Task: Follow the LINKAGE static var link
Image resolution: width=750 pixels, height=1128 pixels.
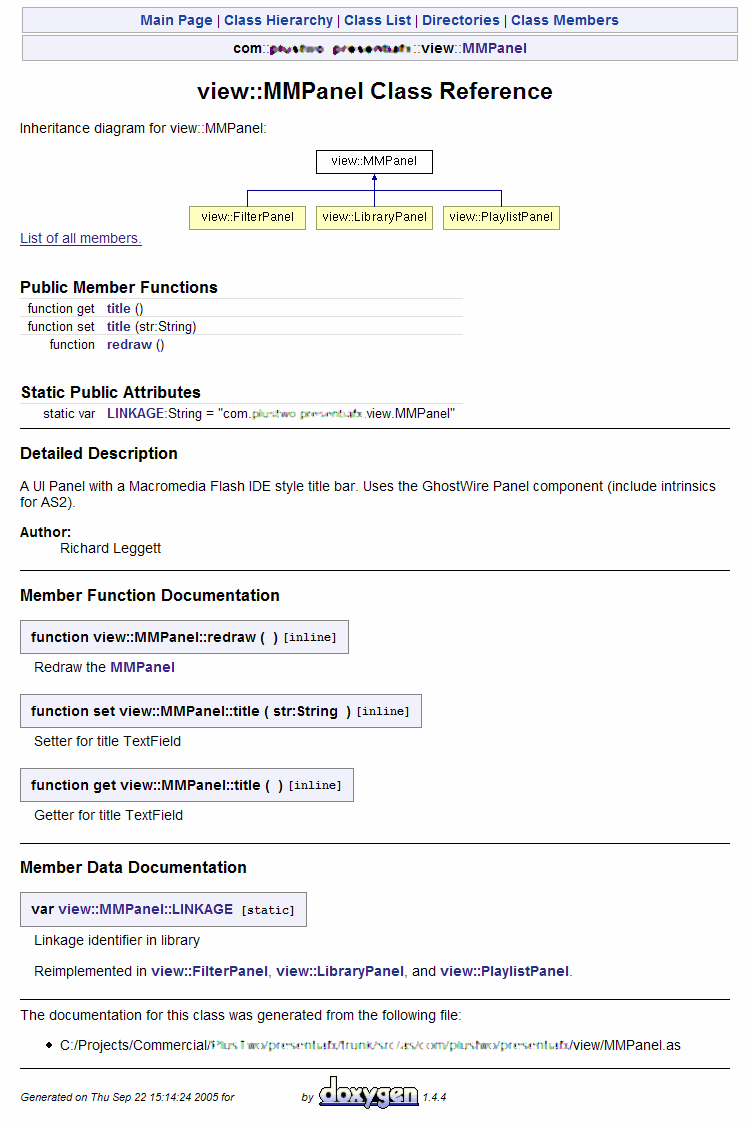Action: click(135, 414)
